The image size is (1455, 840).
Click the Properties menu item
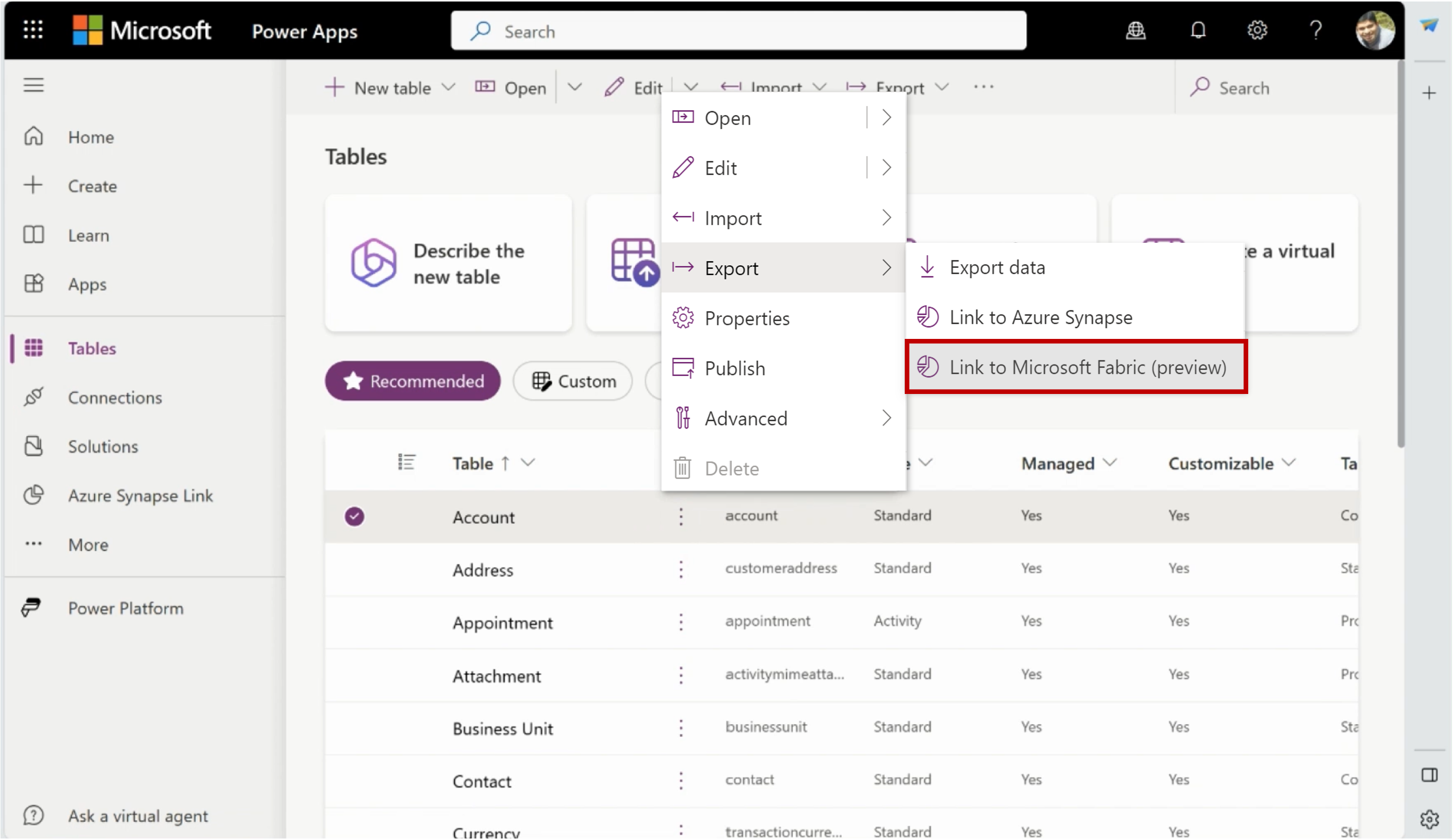click(x=747, y=317)
